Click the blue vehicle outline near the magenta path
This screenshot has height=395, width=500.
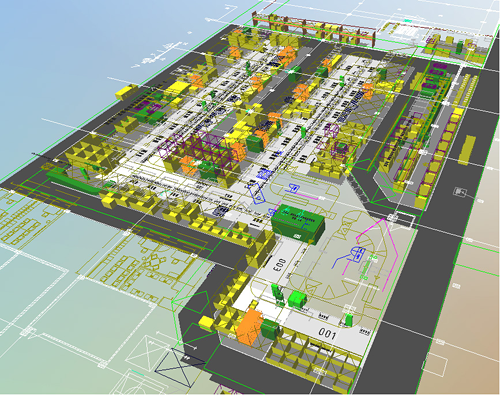(350, 256)
